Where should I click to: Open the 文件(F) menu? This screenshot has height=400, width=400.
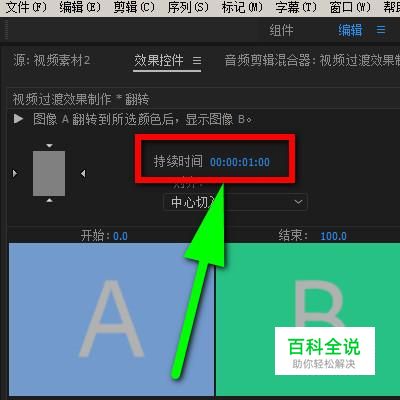27,7
